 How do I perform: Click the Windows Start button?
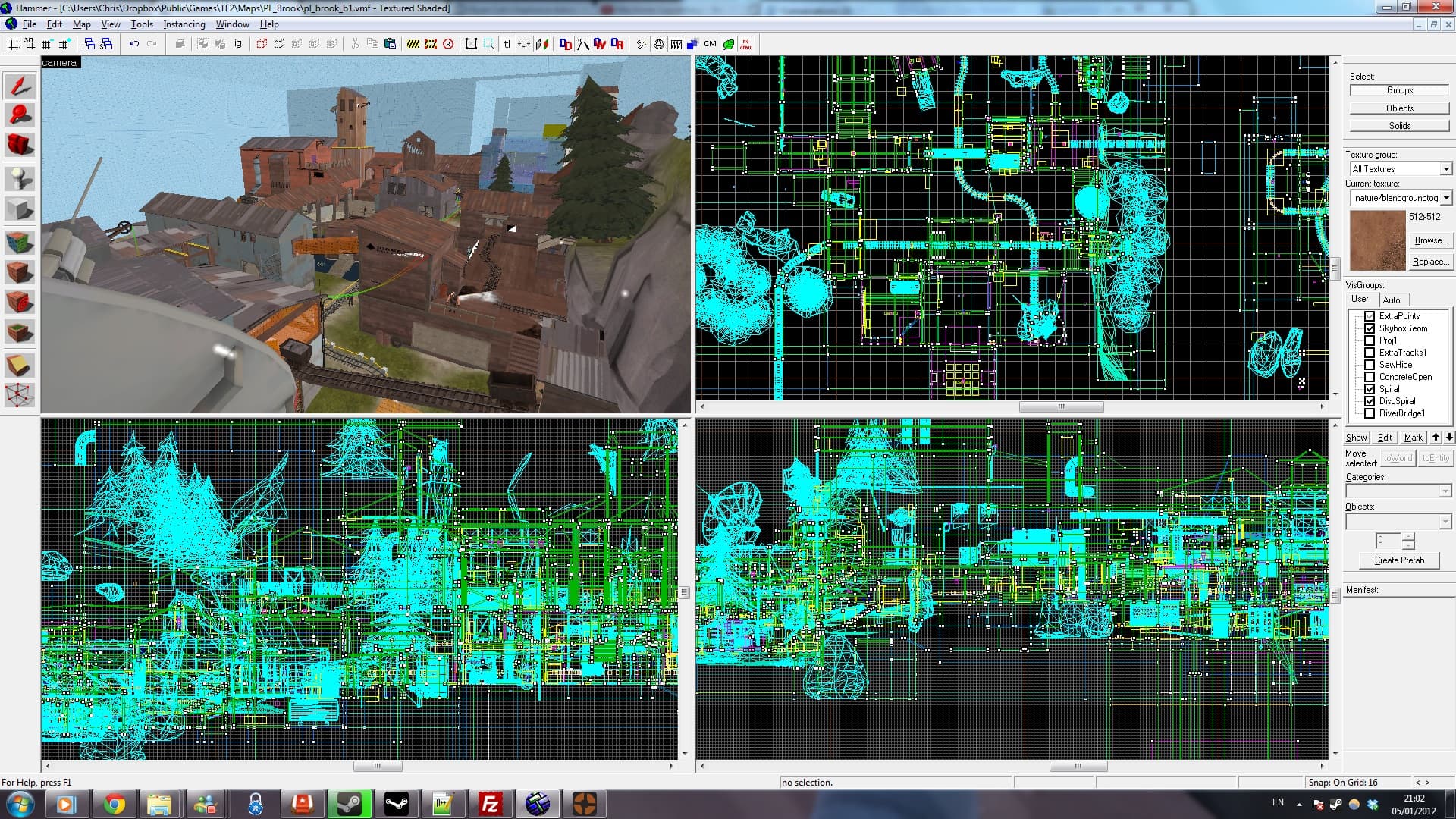[20, 804]
